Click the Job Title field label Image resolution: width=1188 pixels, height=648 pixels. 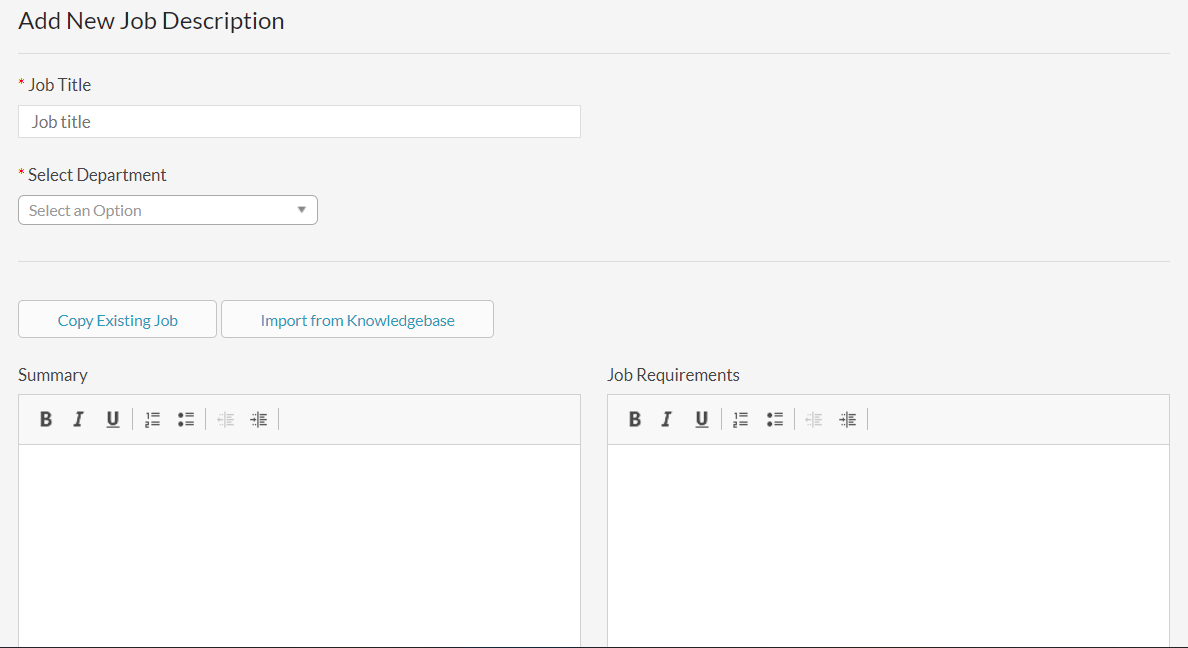click(x=59, y=85)
